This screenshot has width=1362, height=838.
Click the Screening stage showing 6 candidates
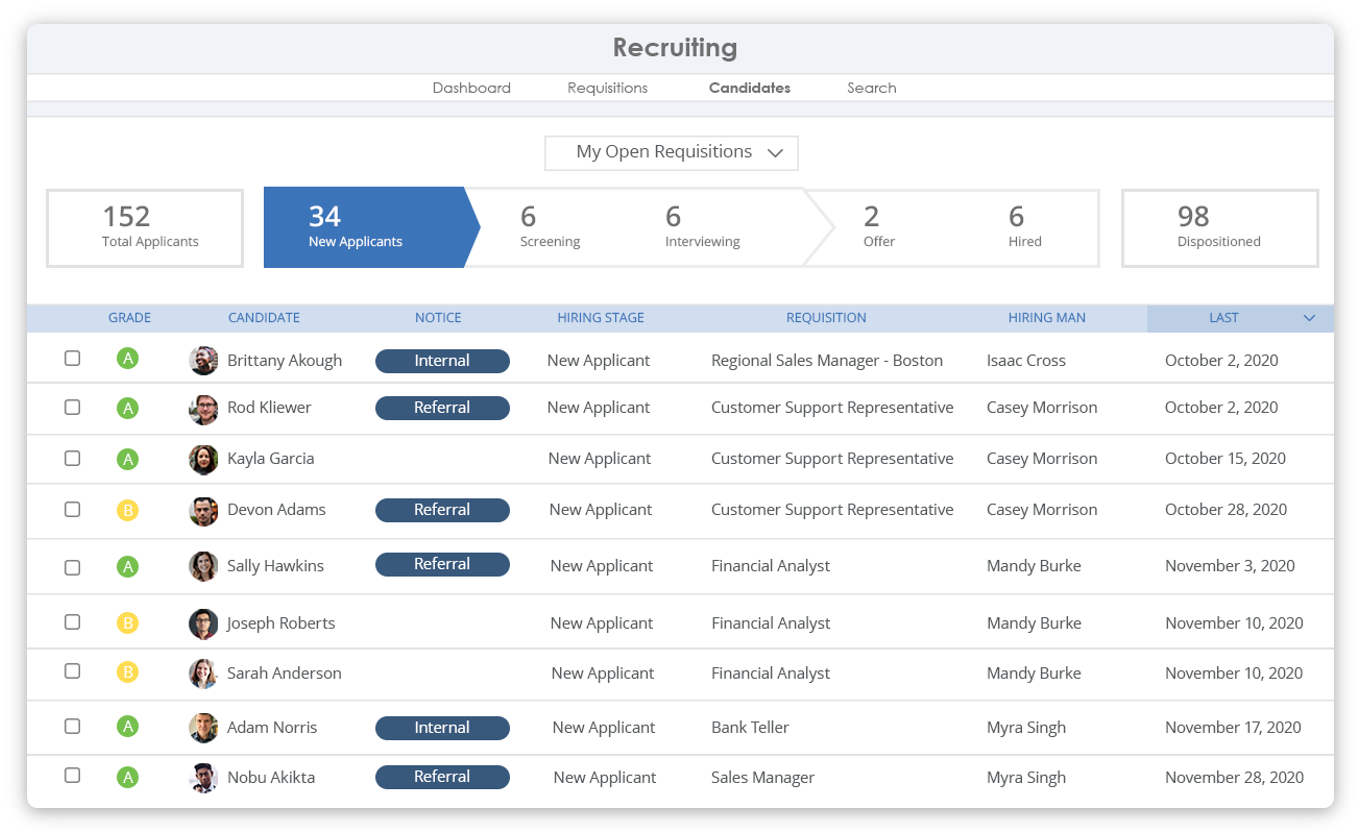[549, 227]
